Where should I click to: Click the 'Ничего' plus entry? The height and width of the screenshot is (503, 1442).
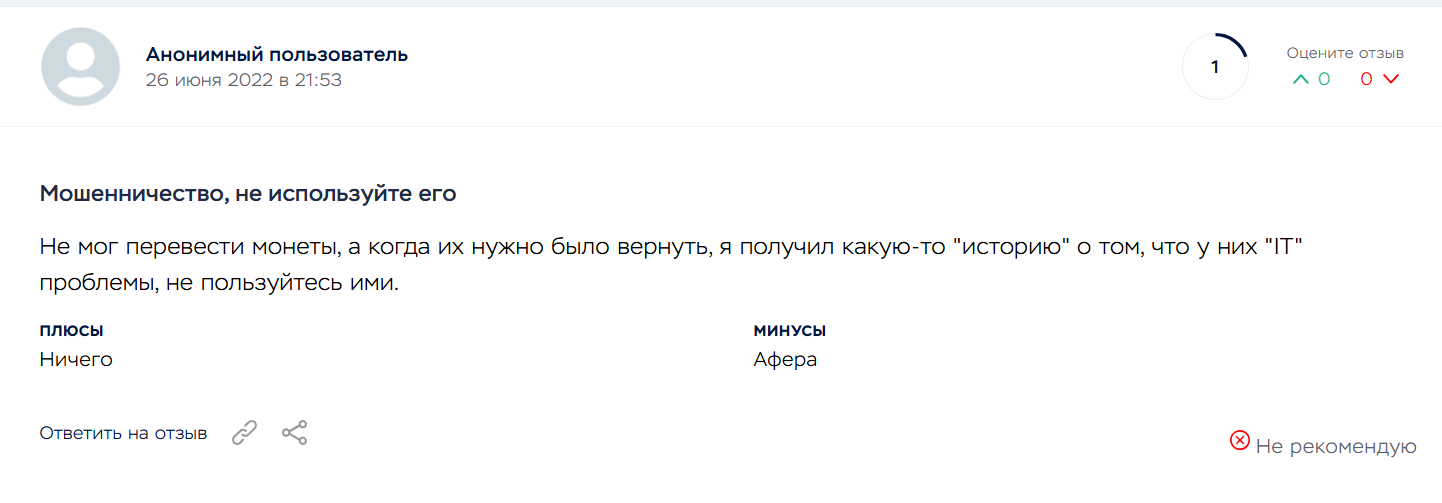pos(76,360)
